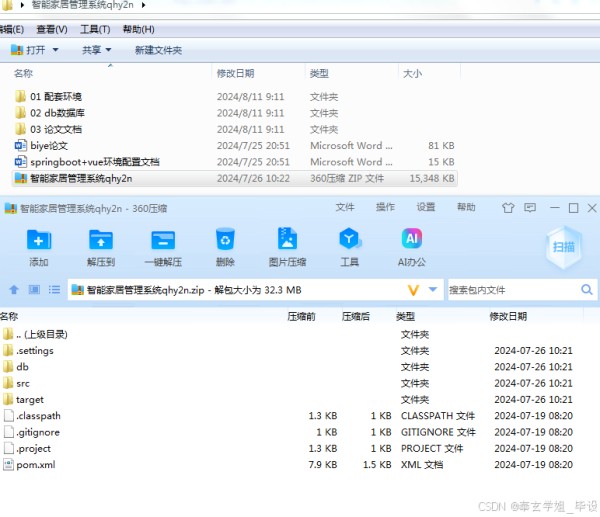The image size is (600, 517).
Task: Select the 02 db数据库 folder
Action: pos(50,113)
